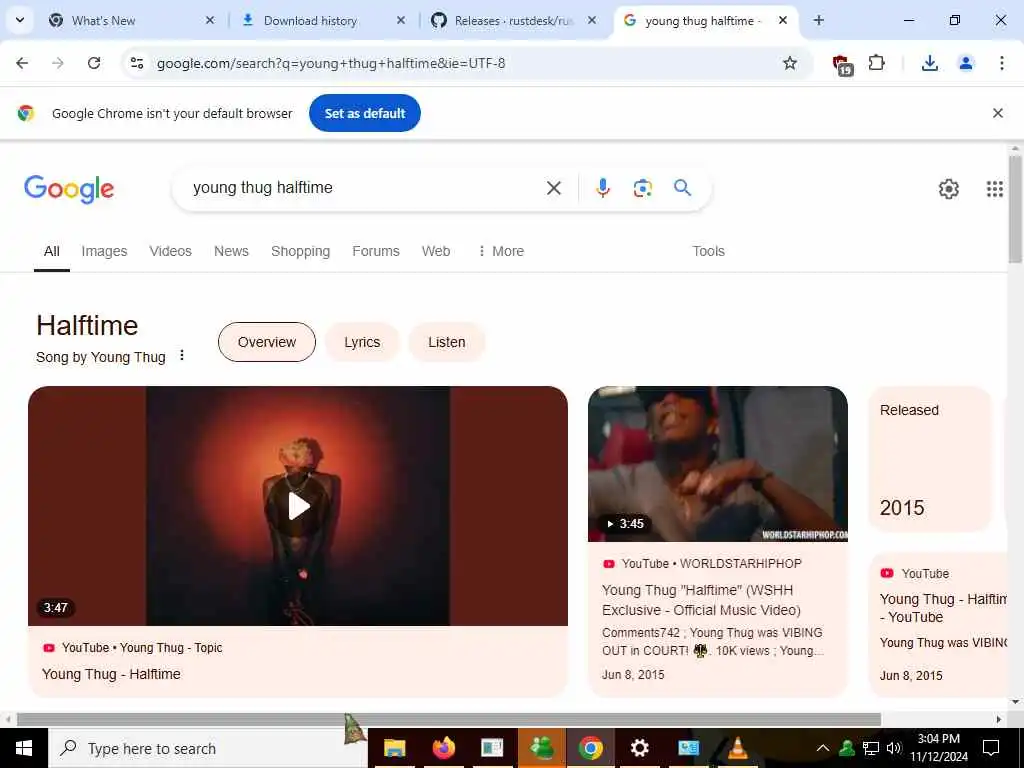Close the Releases rustdesk tab
Image resolution: width=1024 pixels, height=768 pixels.
coord(592,21)
